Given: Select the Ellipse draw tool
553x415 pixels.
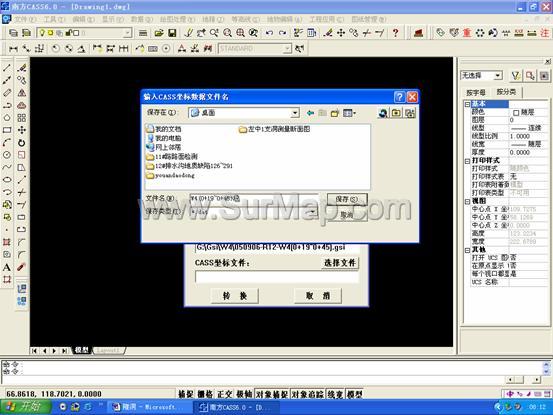Looking at the screenshot, I should tap(7, 179).
